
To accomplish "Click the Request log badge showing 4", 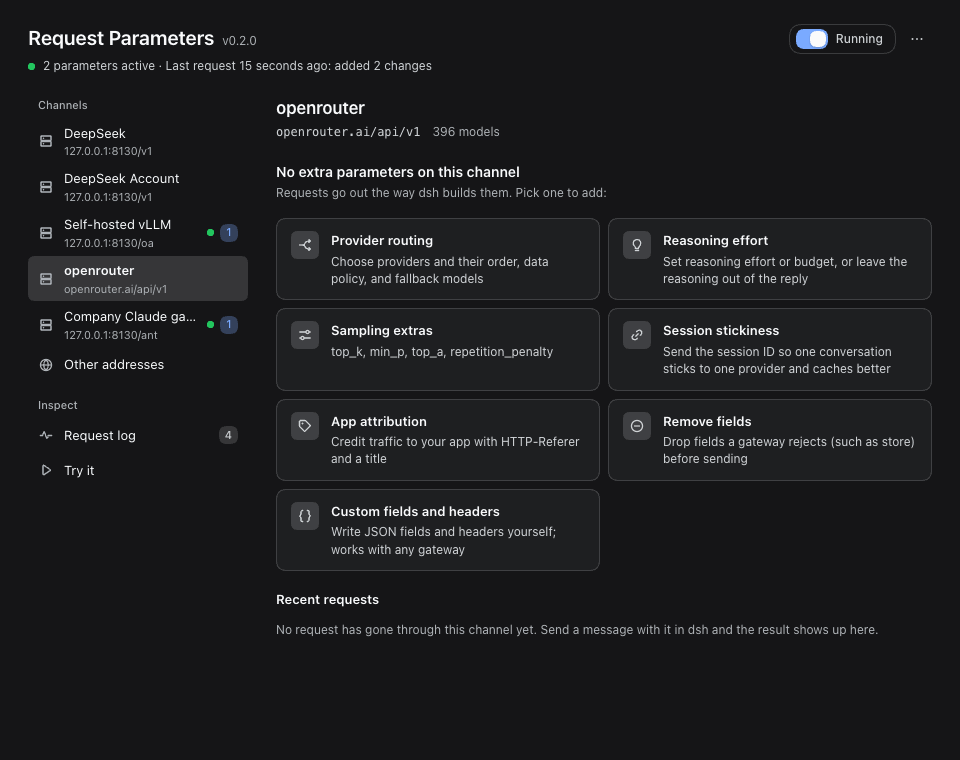I will pos(228,435).
